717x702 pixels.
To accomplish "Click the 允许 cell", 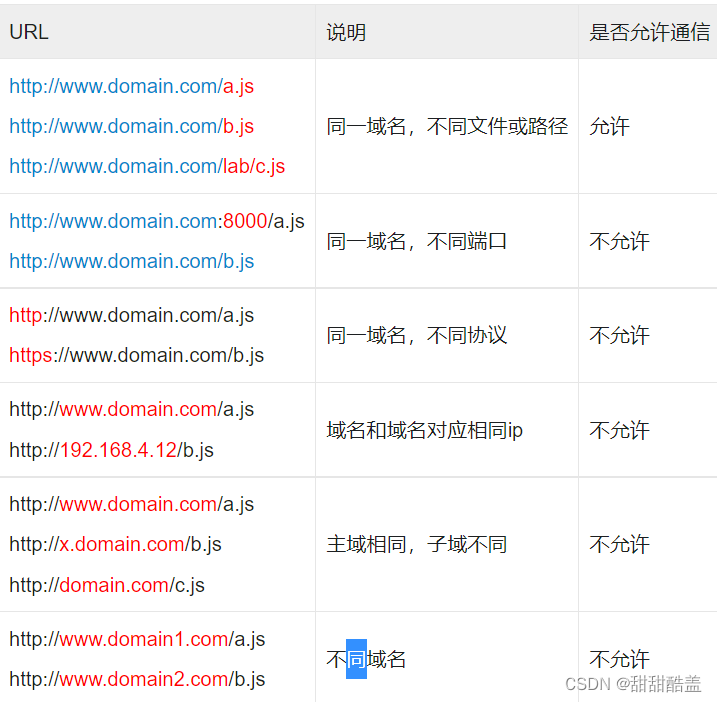I will click(609, 126).
